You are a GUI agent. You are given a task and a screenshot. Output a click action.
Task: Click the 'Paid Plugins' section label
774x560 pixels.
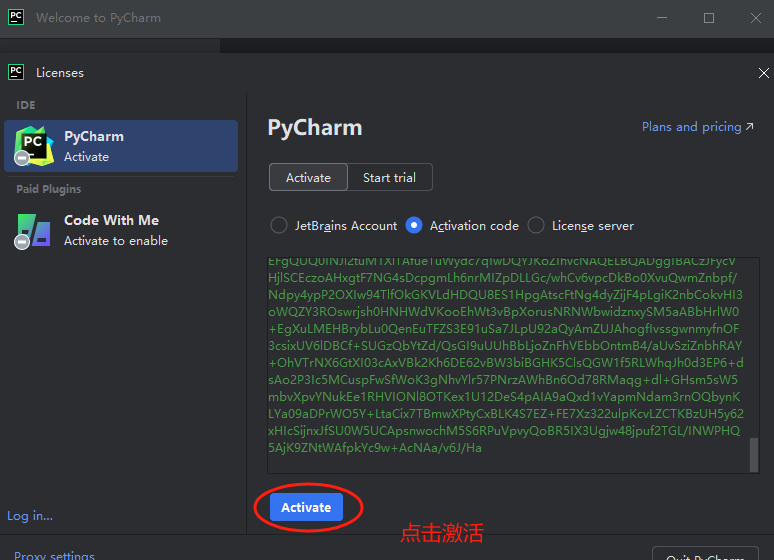click(48, 189)
